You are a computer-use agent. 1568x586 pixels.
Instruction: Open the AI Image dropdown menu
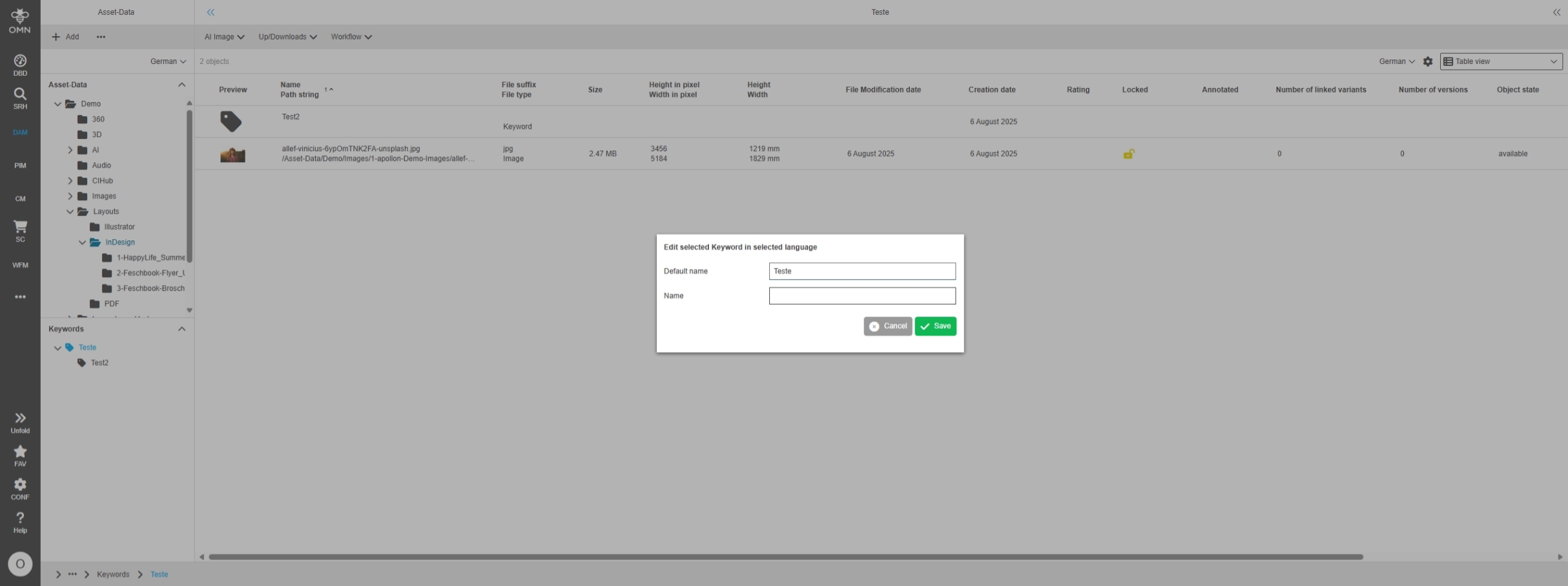[x=224, y=37]
